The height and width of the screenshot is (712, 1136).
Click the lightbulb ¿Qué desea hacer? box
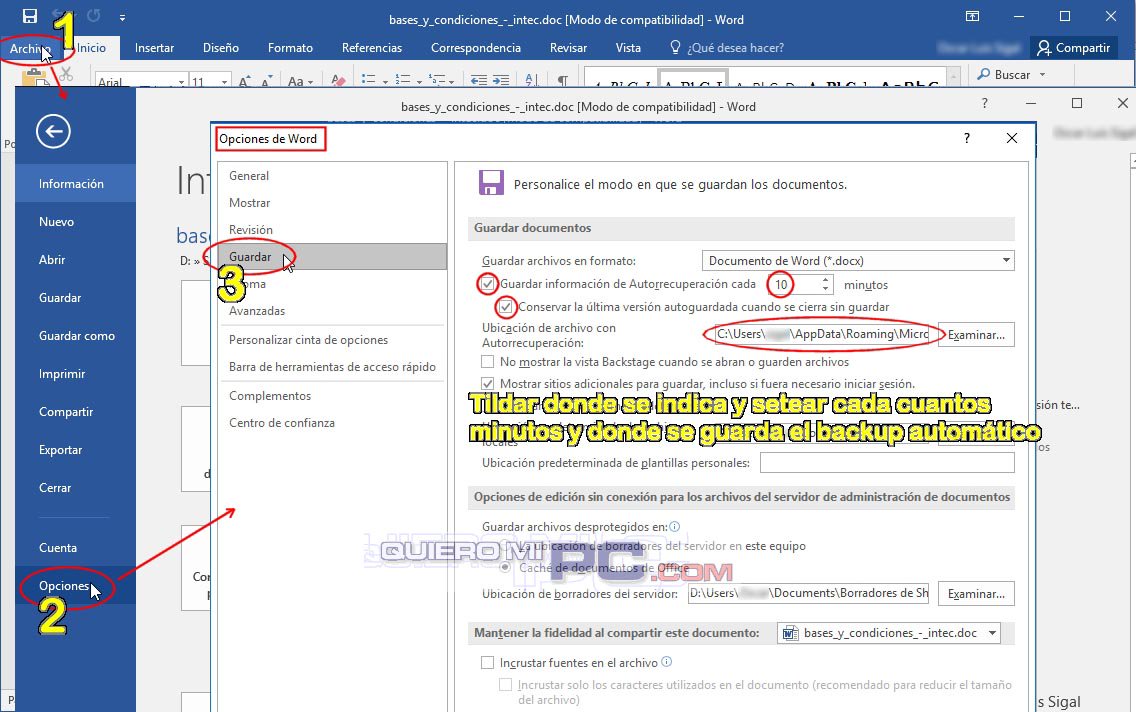(727, 48)
